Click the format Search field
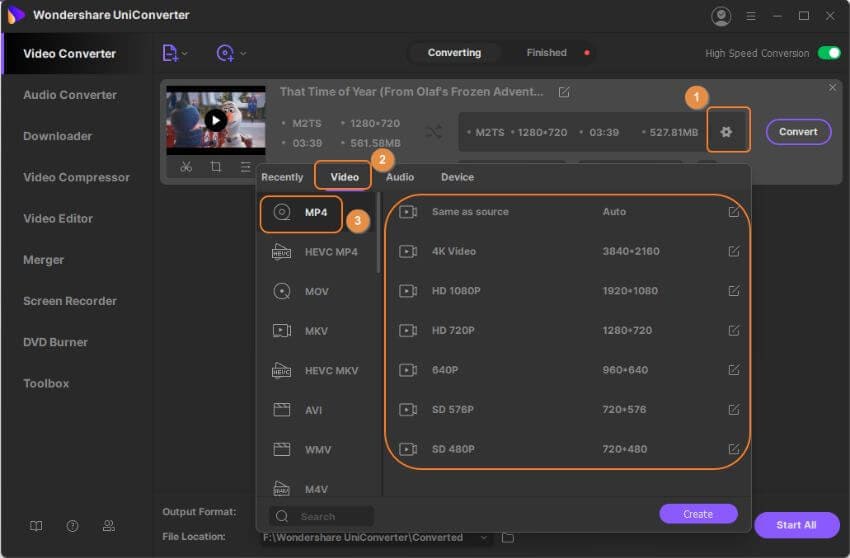This screenshot has height=558, width=850. tap(321, 516)
